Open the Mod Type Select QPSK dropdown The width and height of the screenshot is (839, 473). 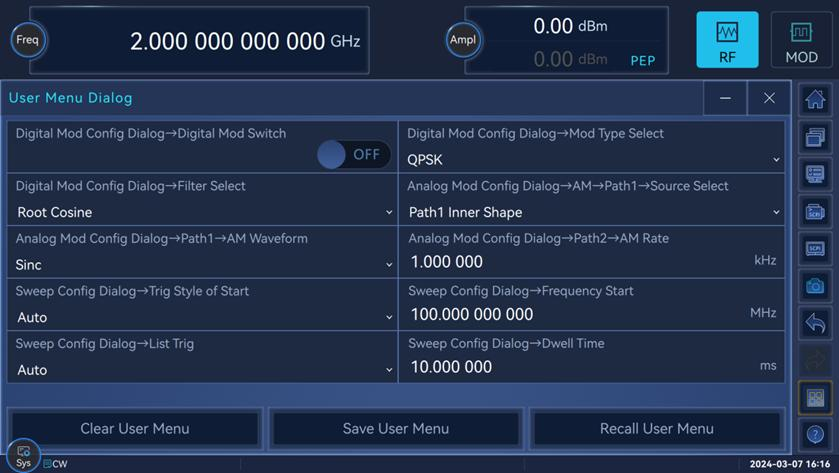[x=592, y=159]
